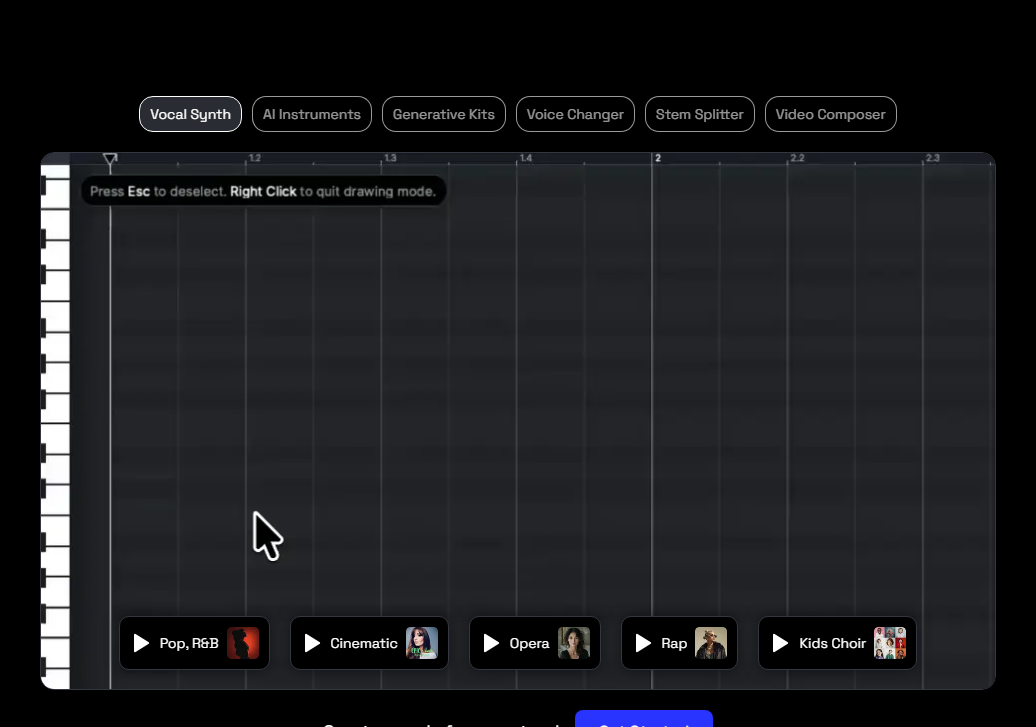Open the Generative Kits tab

(x=444, y=114)
